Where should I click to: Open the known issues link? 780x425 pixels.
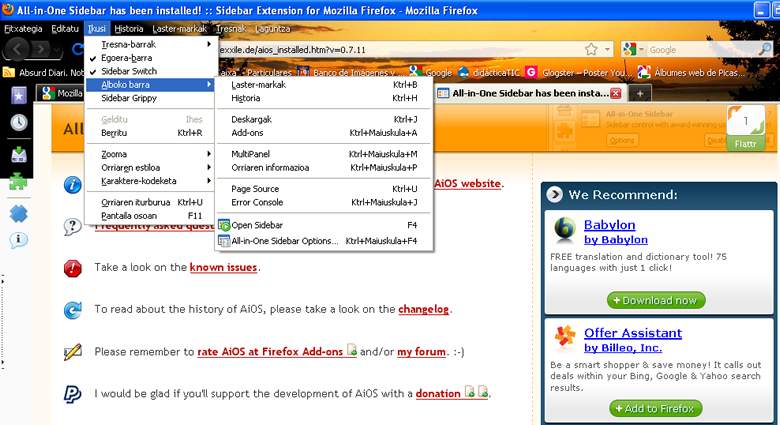tap(223, 267)
